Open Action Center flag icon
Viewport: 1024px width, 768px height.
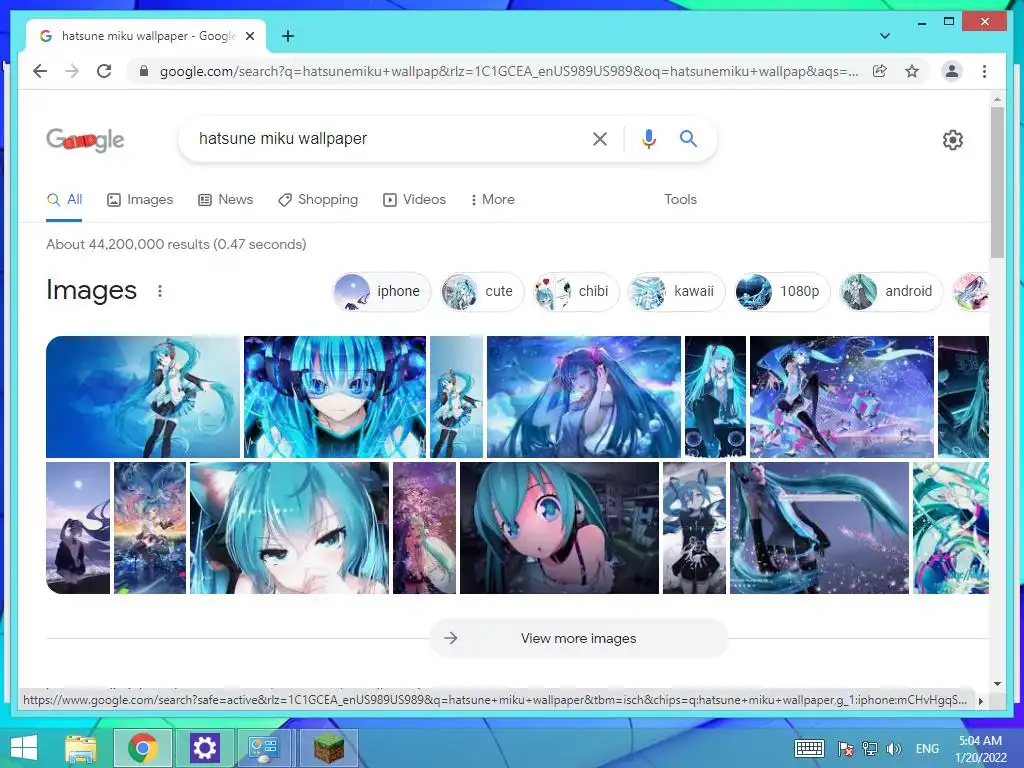[846, 749]
